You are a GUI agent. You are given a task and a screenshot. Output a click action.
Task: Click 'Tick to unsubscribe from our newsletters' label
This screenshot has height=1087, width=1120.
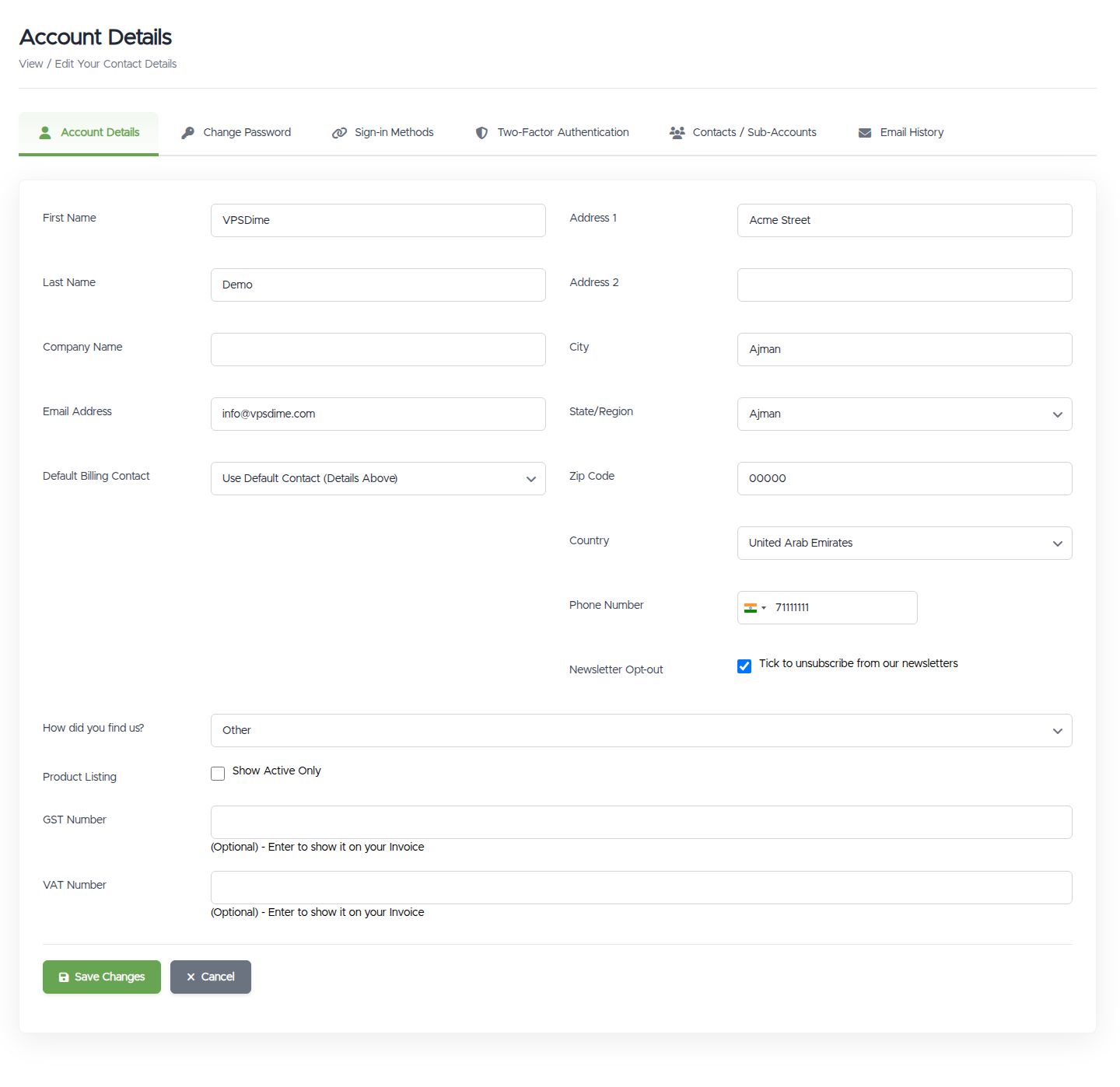pos(859,664)
